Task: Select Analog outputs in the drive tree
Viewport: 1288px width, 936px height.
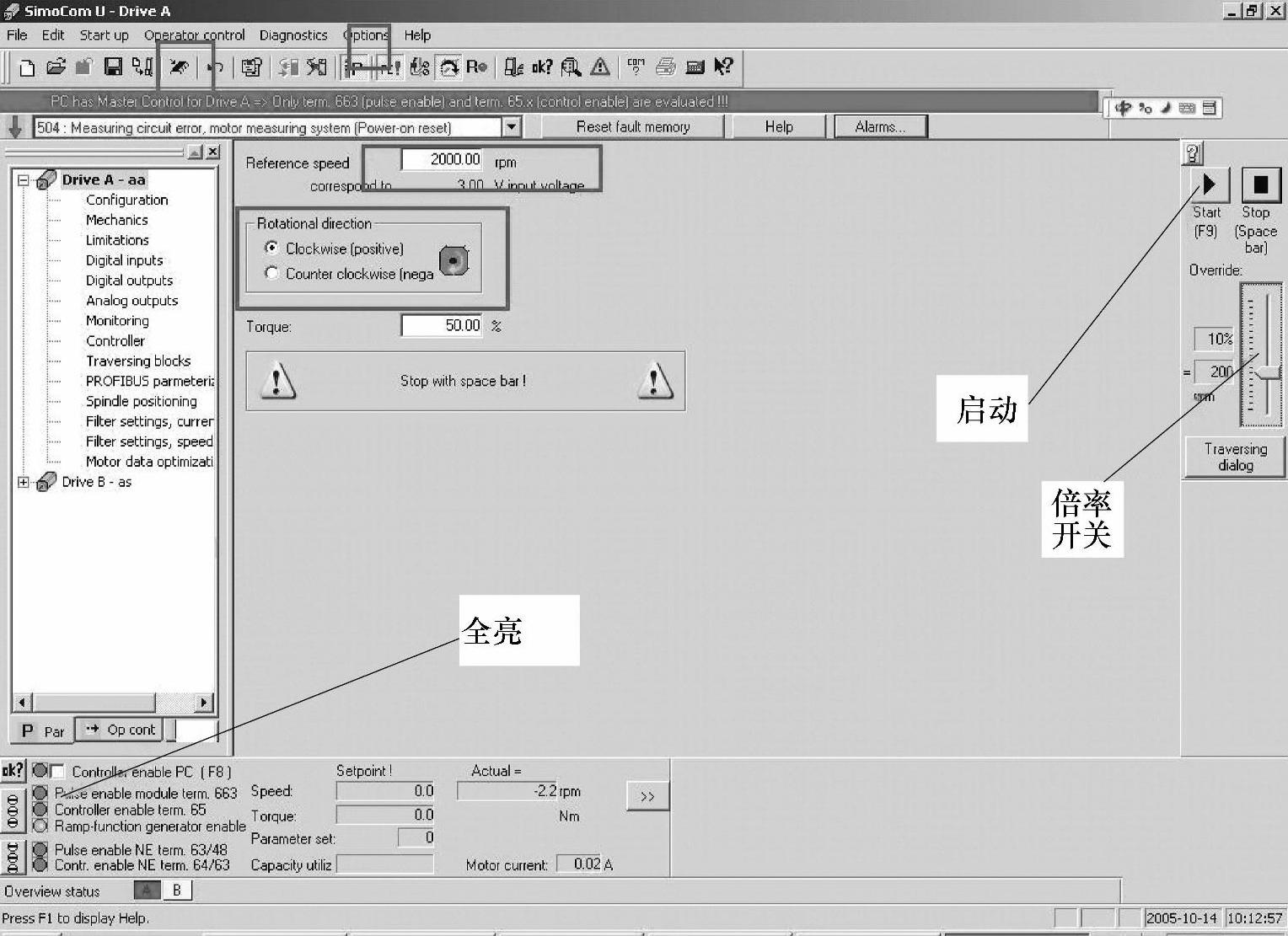Action: 131,301
